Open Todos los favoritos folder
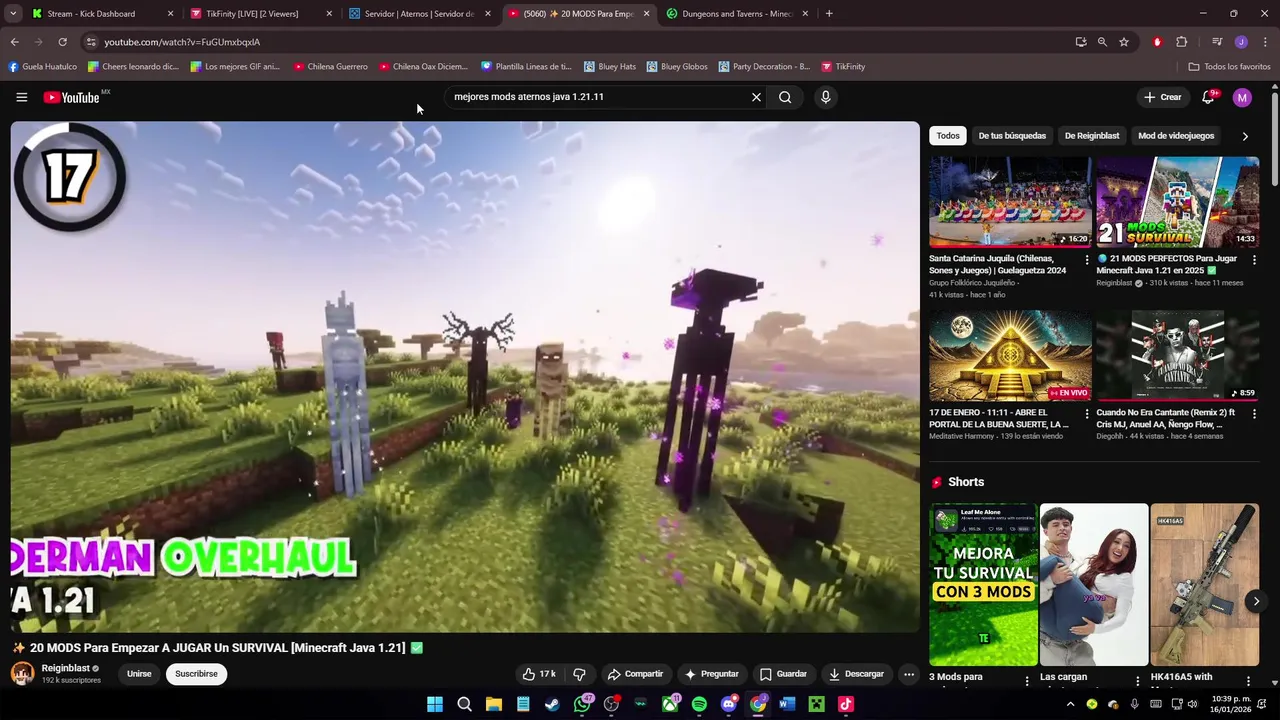 point(1229,67)
